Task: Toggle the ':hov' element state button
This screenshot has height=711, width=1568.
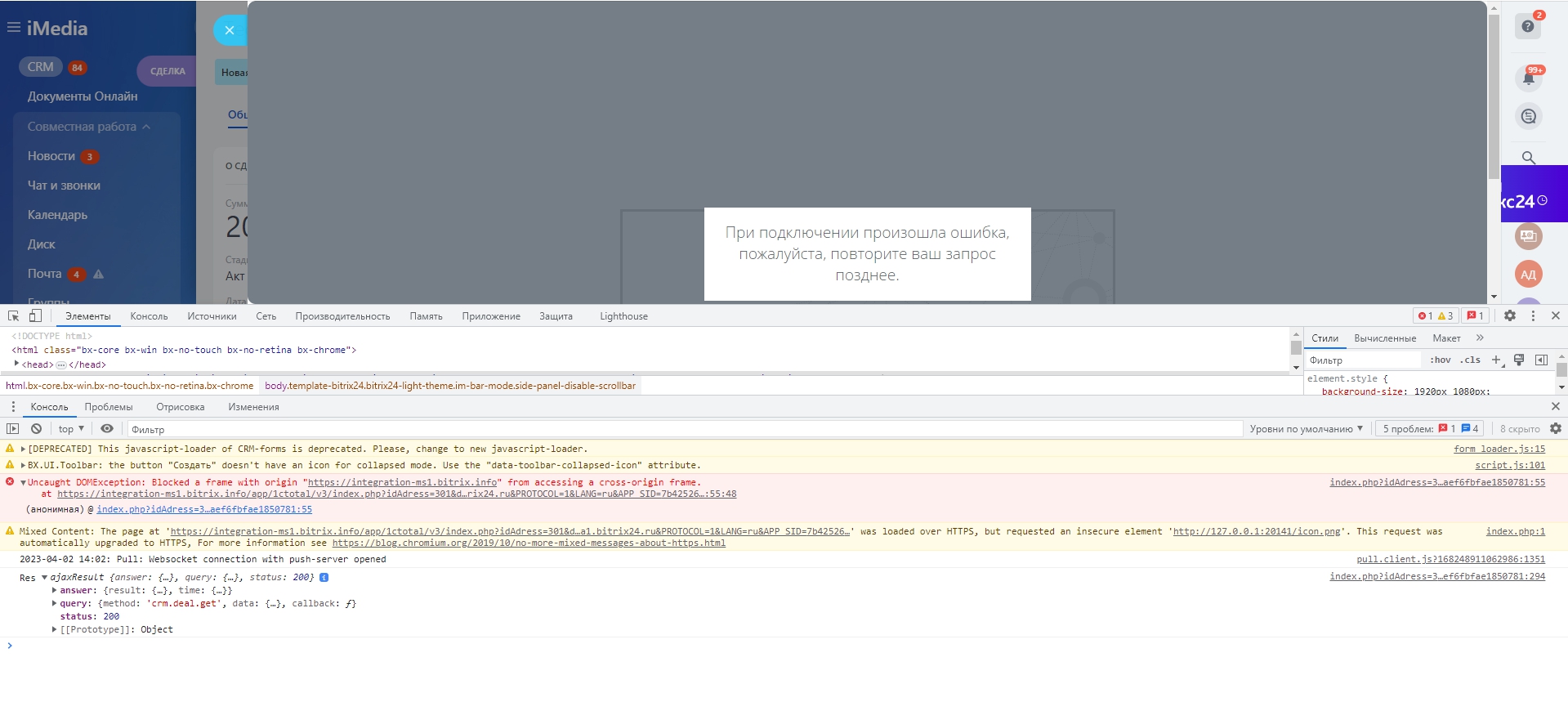Action: point(1440,360)
